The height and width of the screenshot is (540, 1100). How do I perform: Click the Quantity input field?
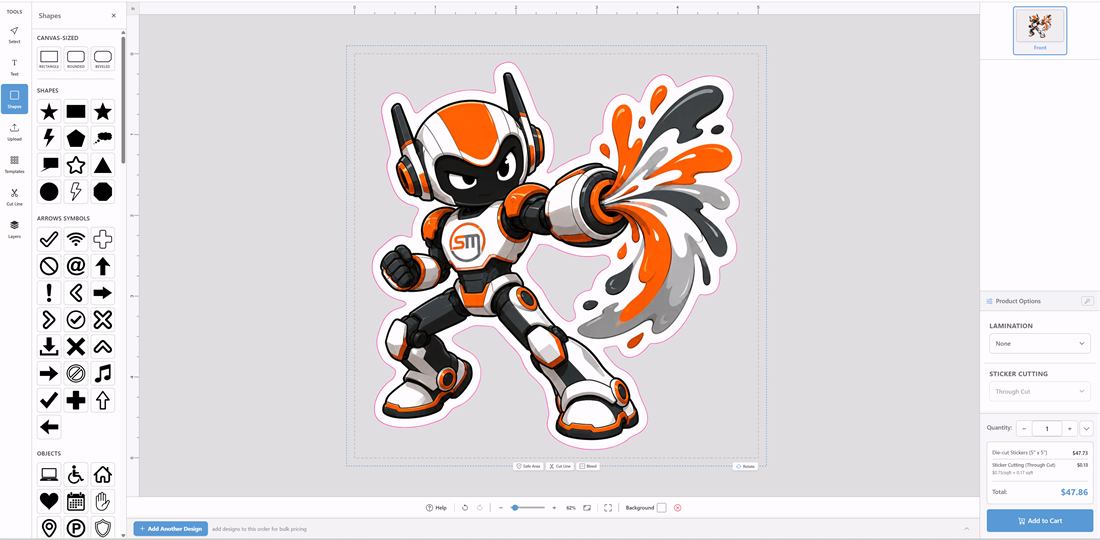(1047, 428)
